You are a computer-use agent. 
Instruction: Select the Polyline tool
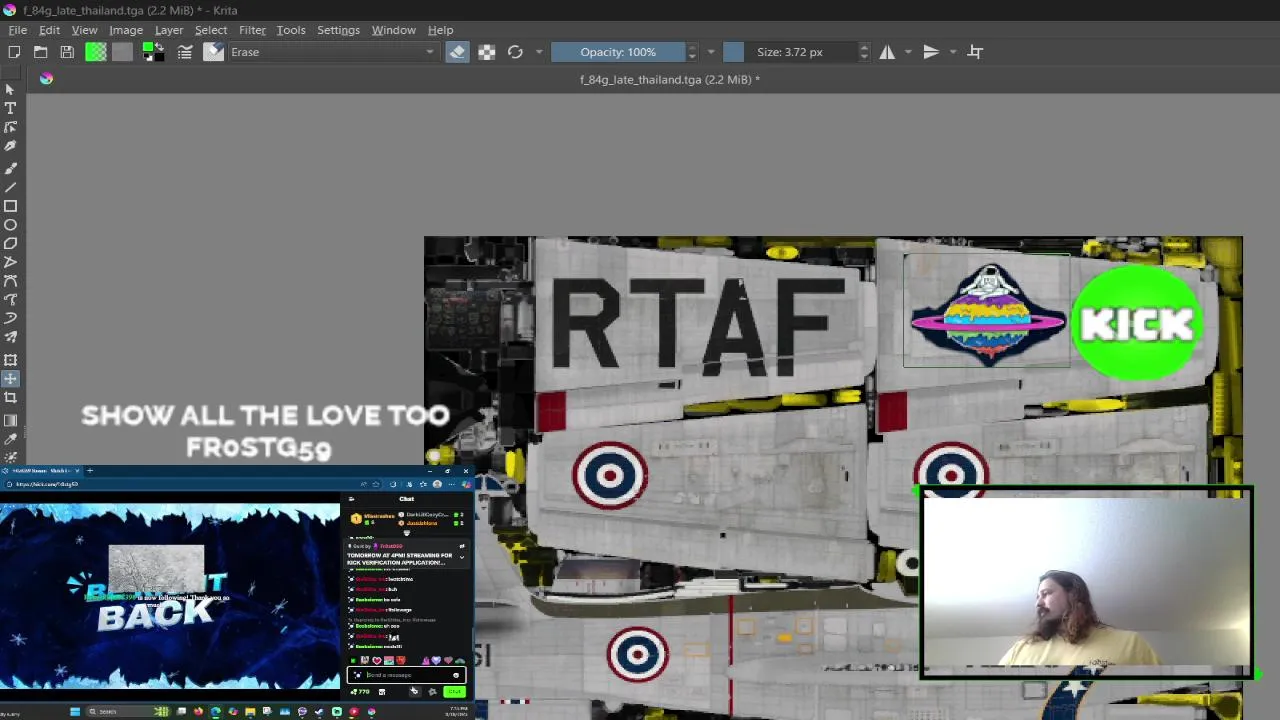pyautogui.click(x=10, y=263)
